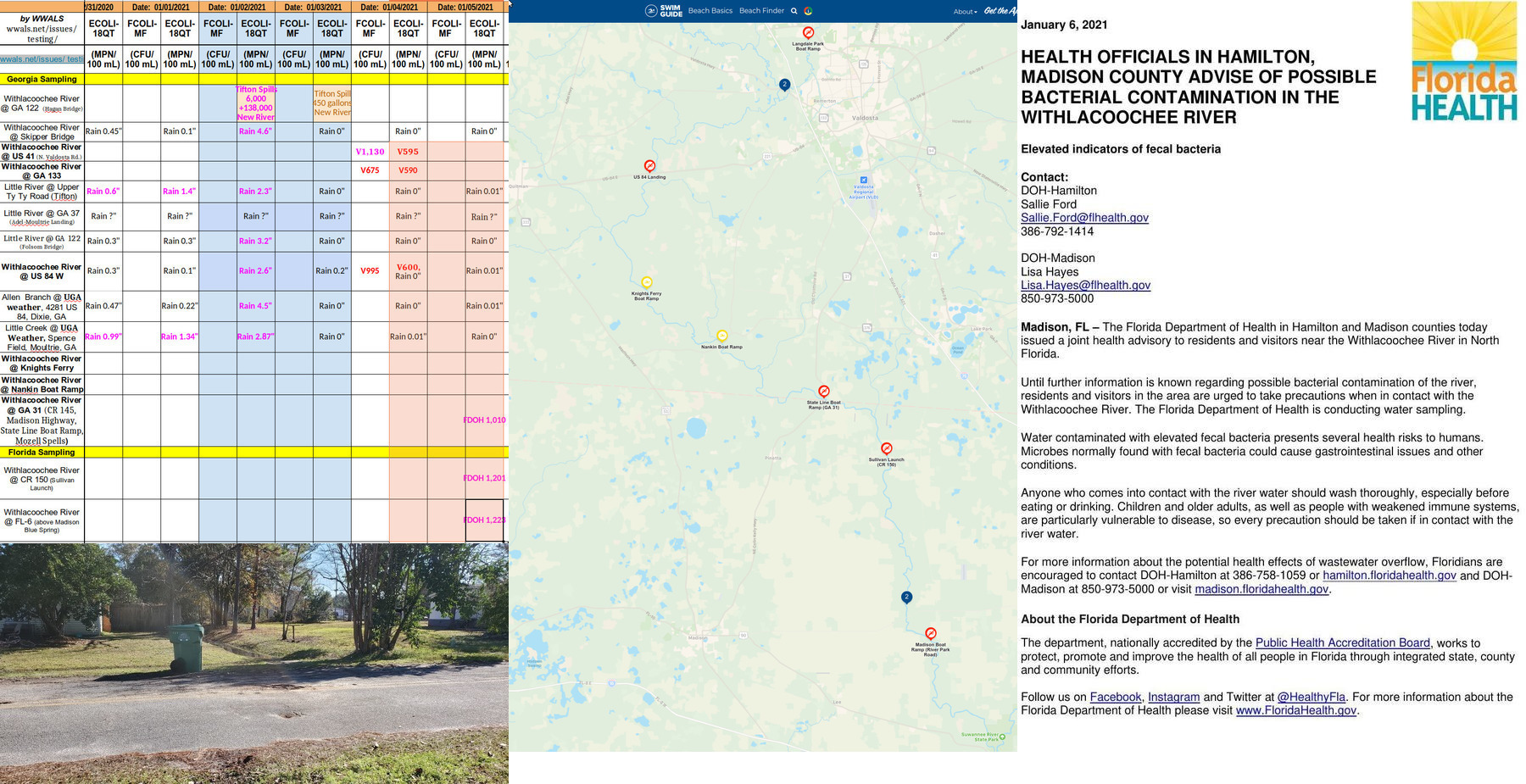Open www.FloridaHealth.gov link
Viewport: 1526px width, 784px height.
click(1296, 711)
